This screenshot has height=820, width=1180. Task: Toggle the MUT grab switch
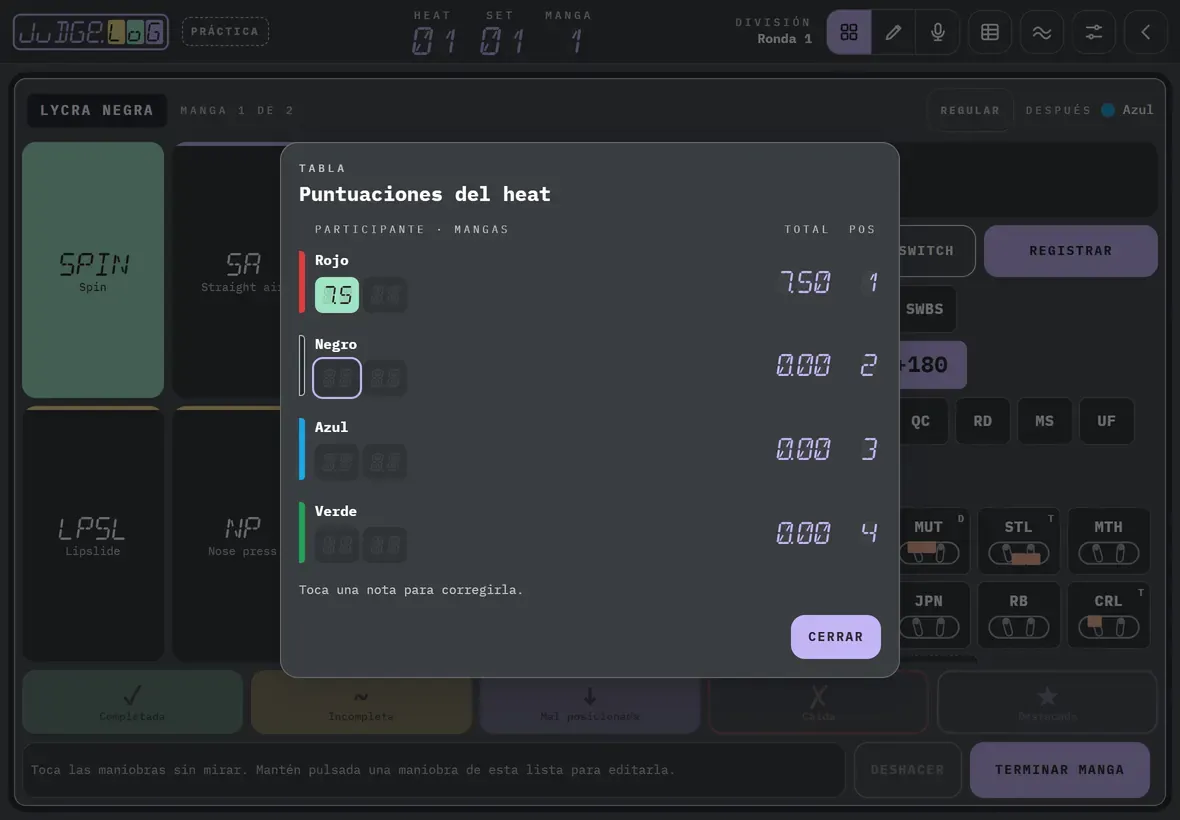[x=929, y=553]
